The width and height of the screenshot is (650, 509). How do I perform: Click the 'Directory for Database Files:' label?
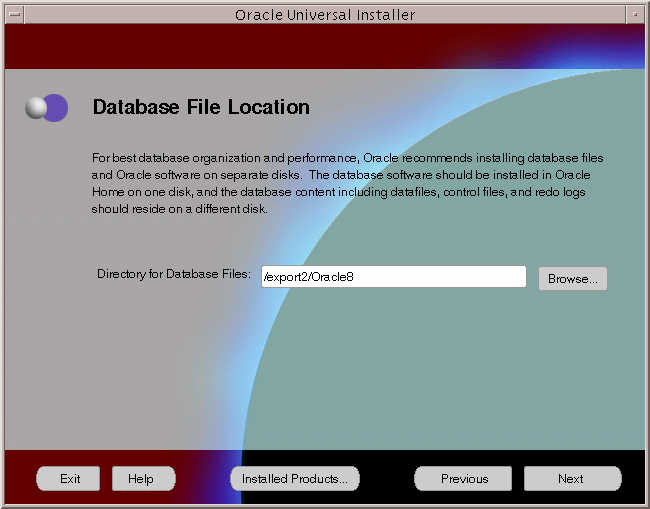click(174, 274)
